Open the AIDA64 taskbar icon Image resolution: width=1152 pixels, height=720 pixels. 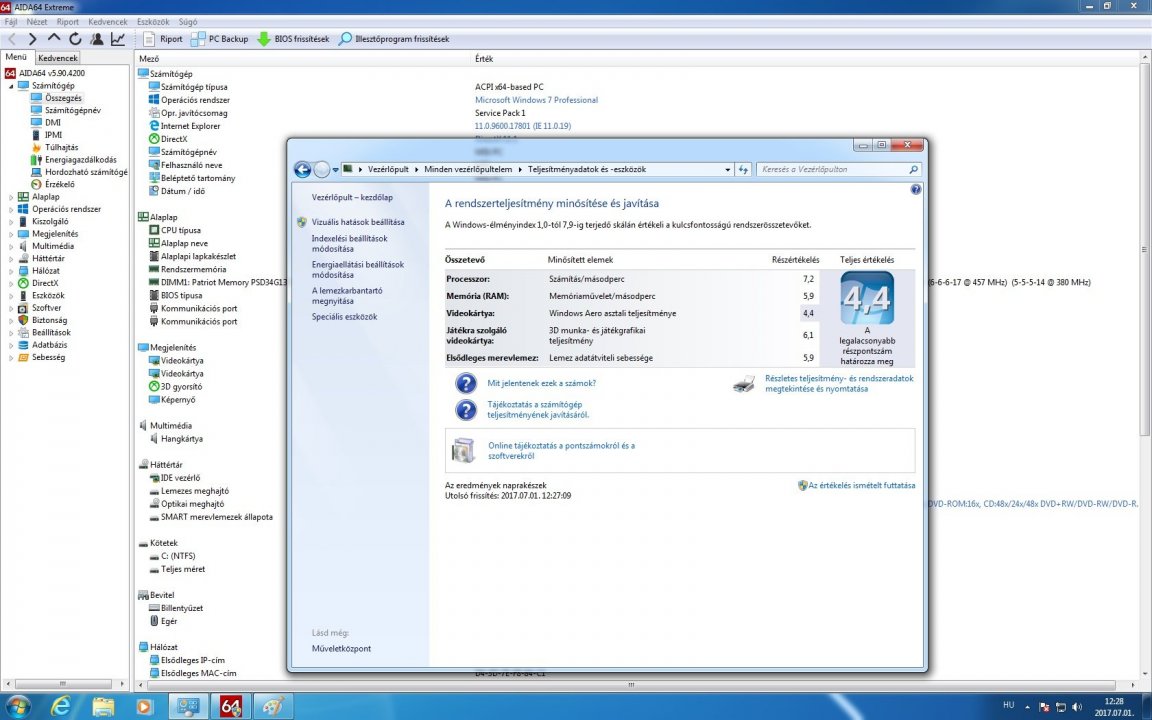[x=231, y=707]
